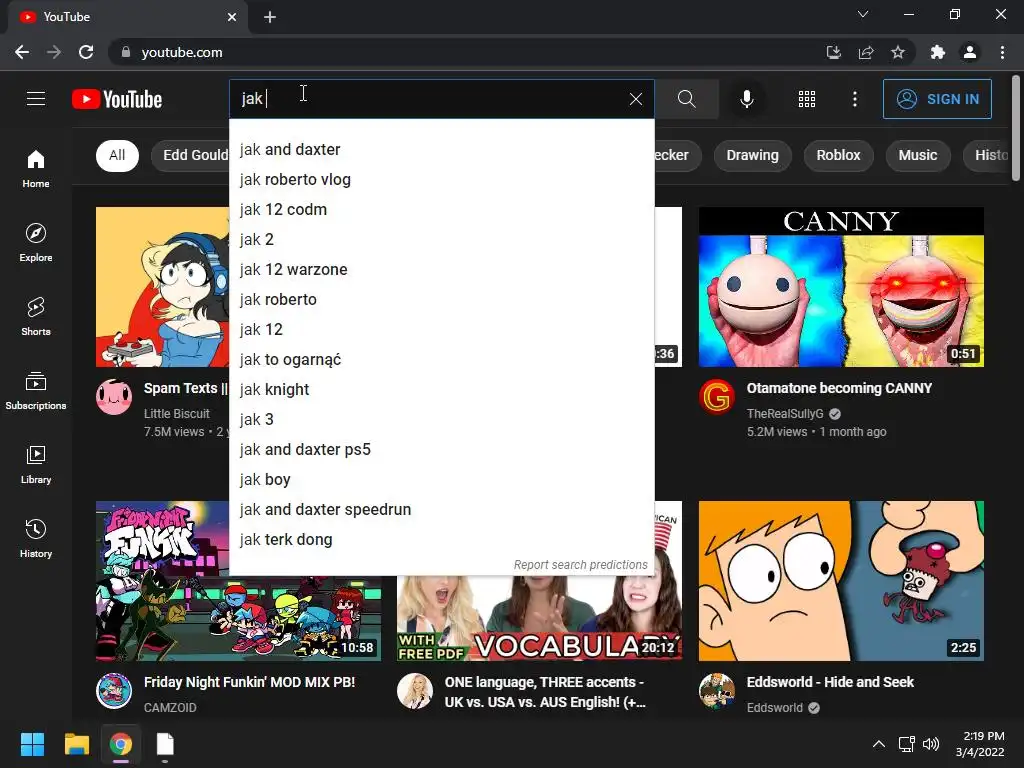Screen dimensions: 1024x768
Task: Open YouTube settings three-dot menu
Action: [x=855, y=99]
